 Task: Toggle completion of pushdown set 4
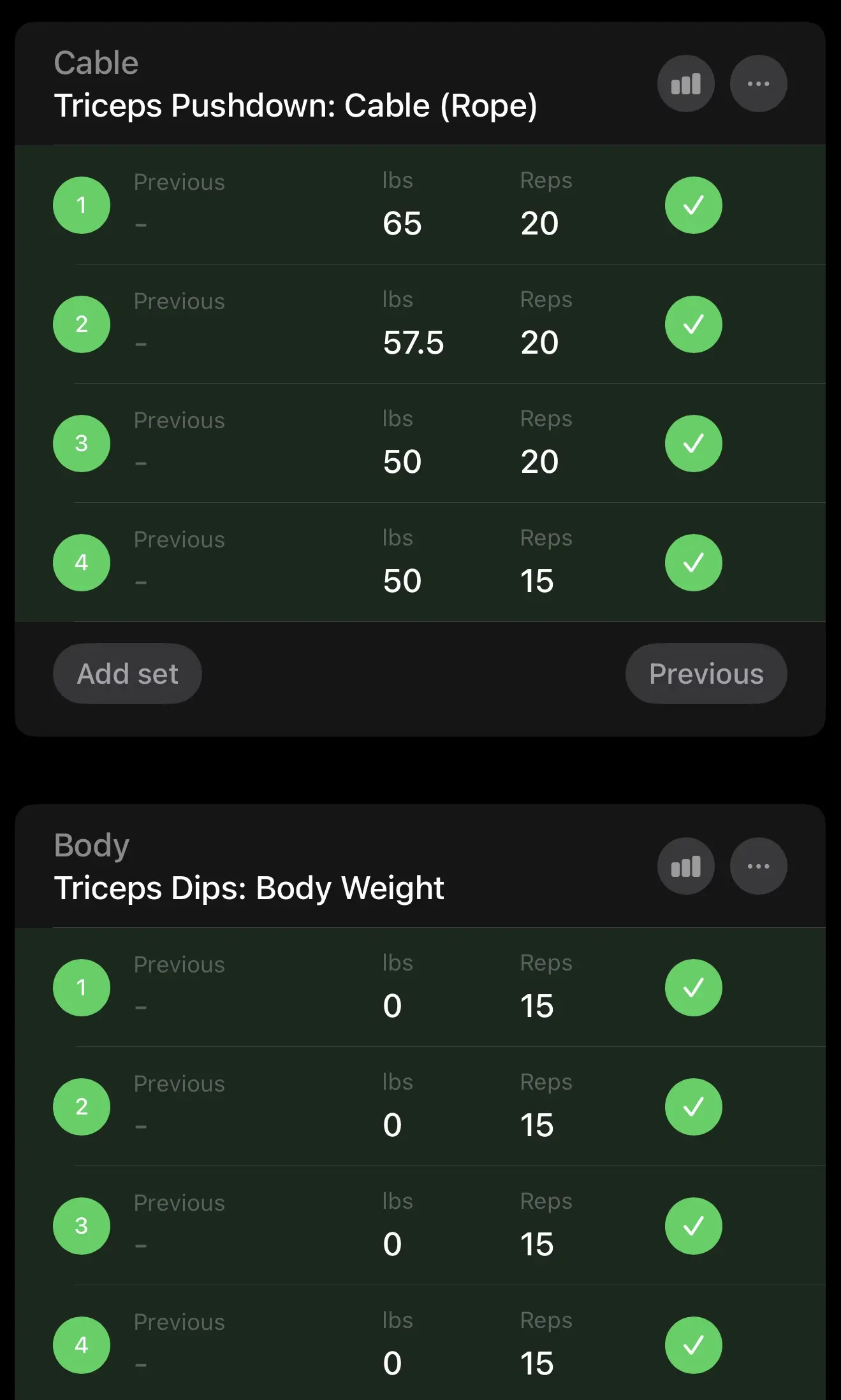tap(693, 563)
